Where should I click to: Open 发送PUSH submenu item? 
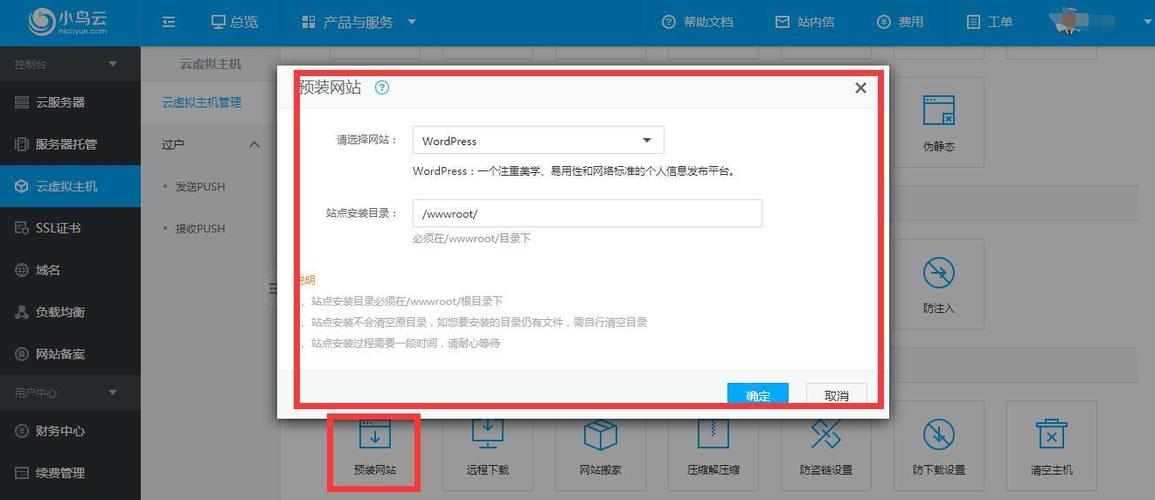coord(200,186)
